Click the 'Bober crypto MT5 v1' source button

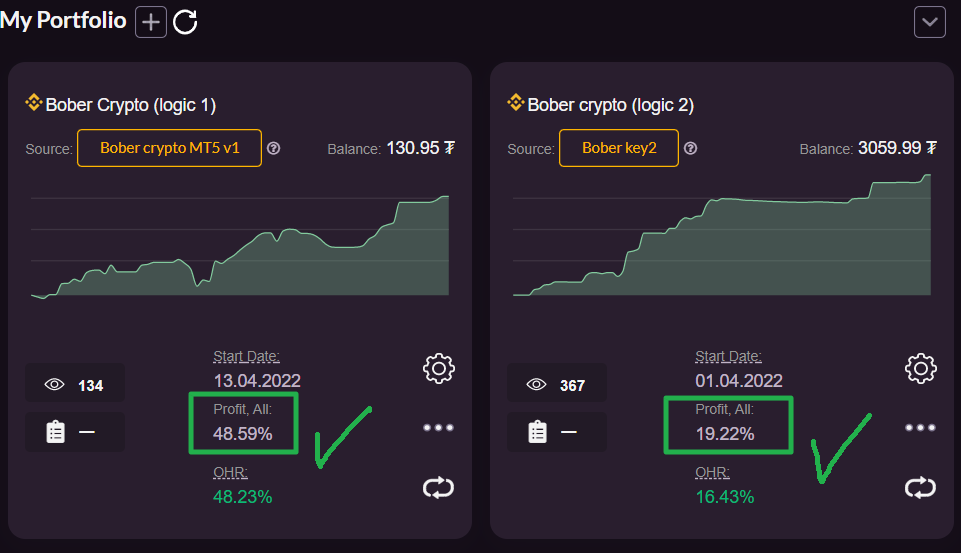169,148
